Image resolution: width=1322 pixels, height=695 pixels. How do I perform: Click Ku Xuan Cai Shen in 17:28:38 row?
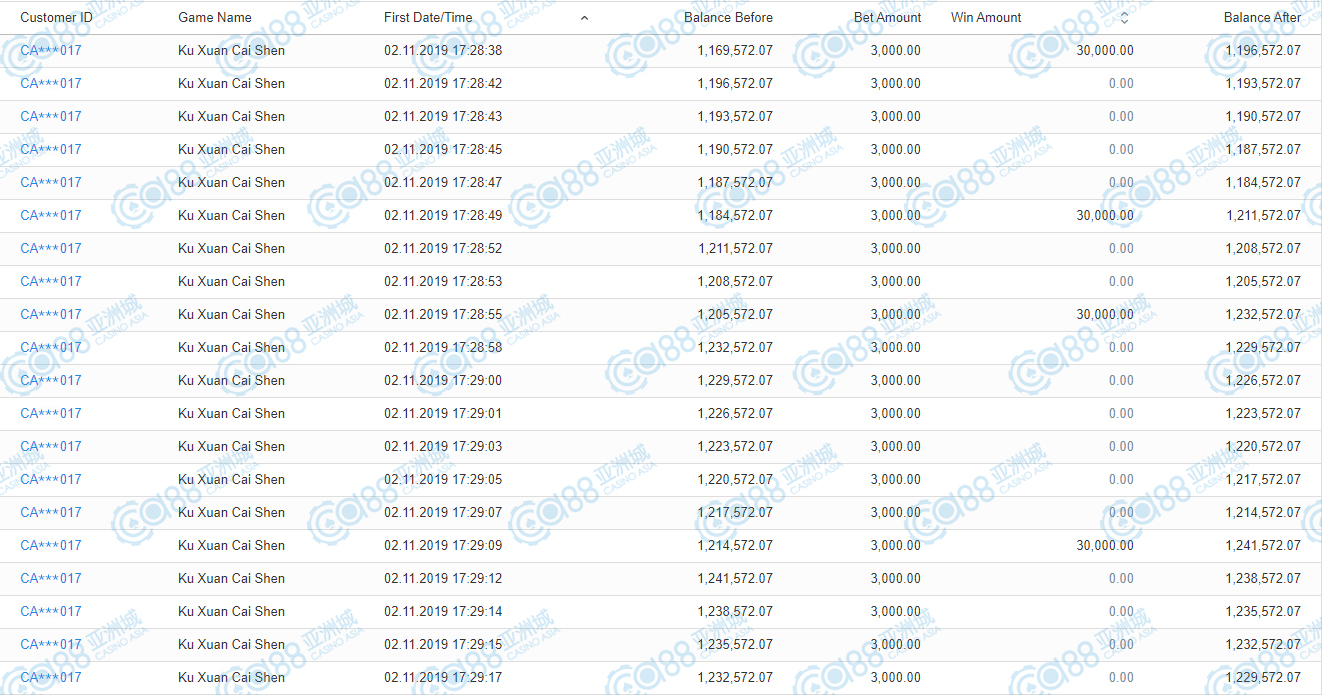coord(231,50)
